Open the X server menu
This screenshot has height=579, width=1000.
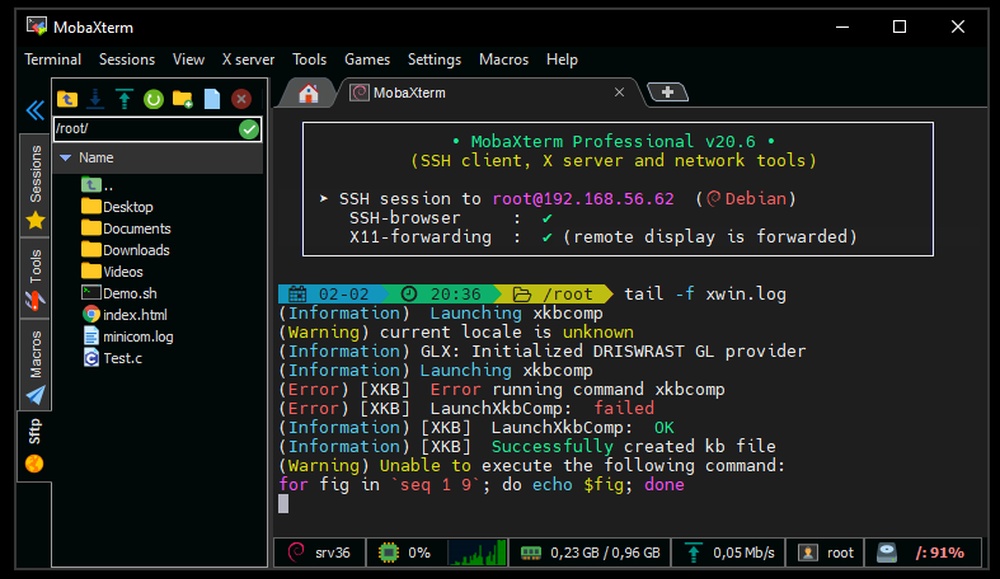click(247, 59)
